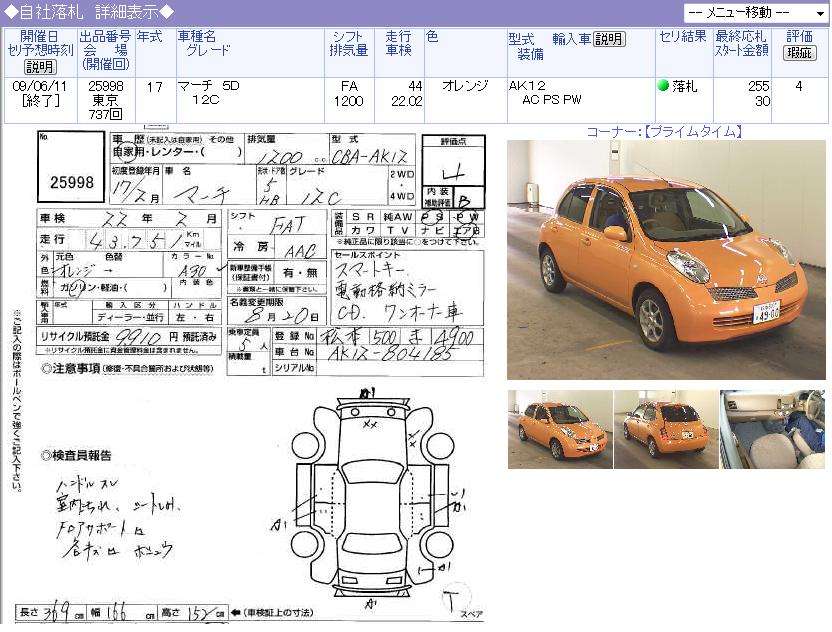
Task: Click the year value 17
Action: 155,87
